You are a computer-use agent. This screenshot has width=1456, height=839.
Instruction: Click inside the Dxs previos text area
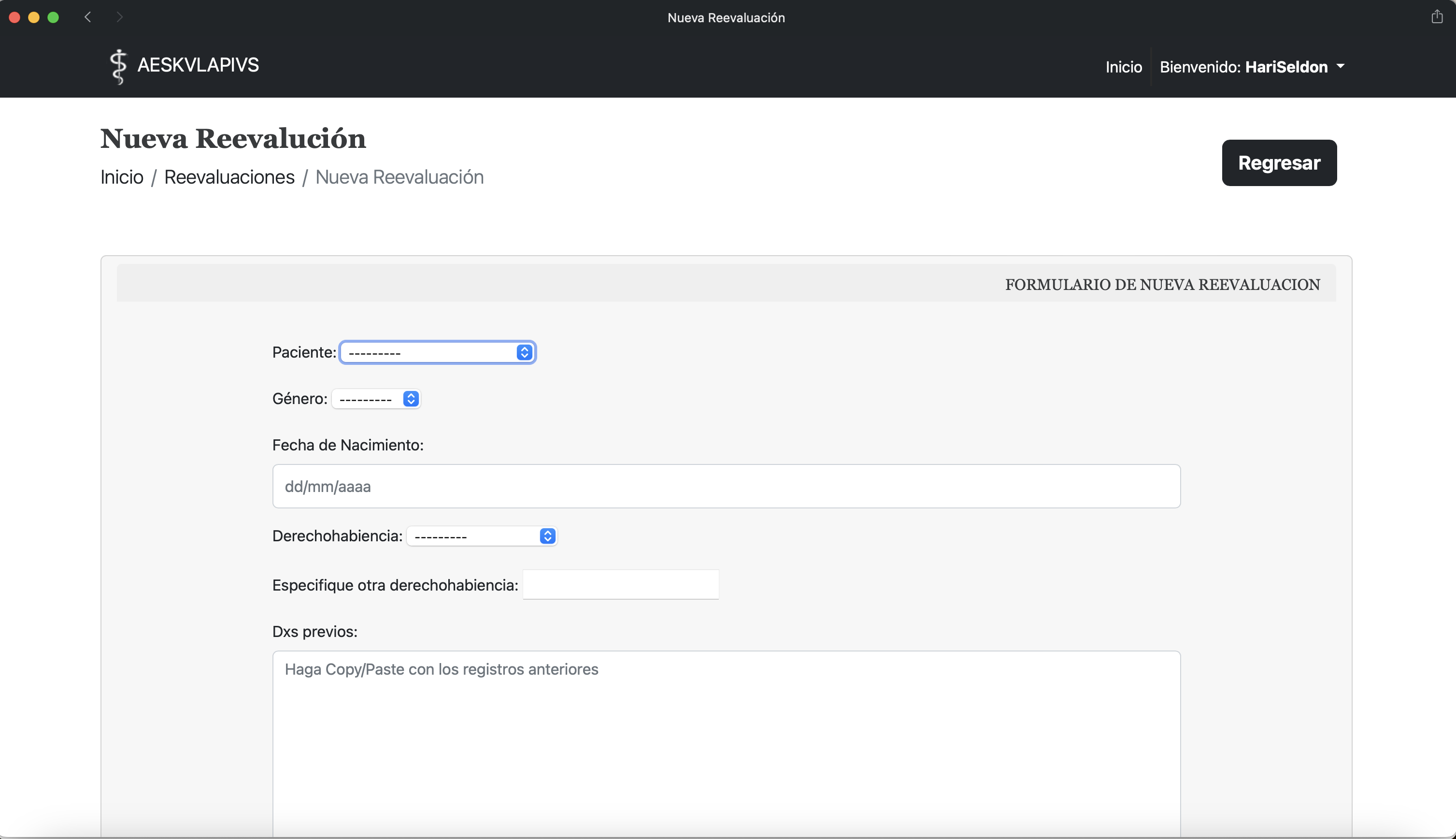pyautogui.click(x=726, y=743)
